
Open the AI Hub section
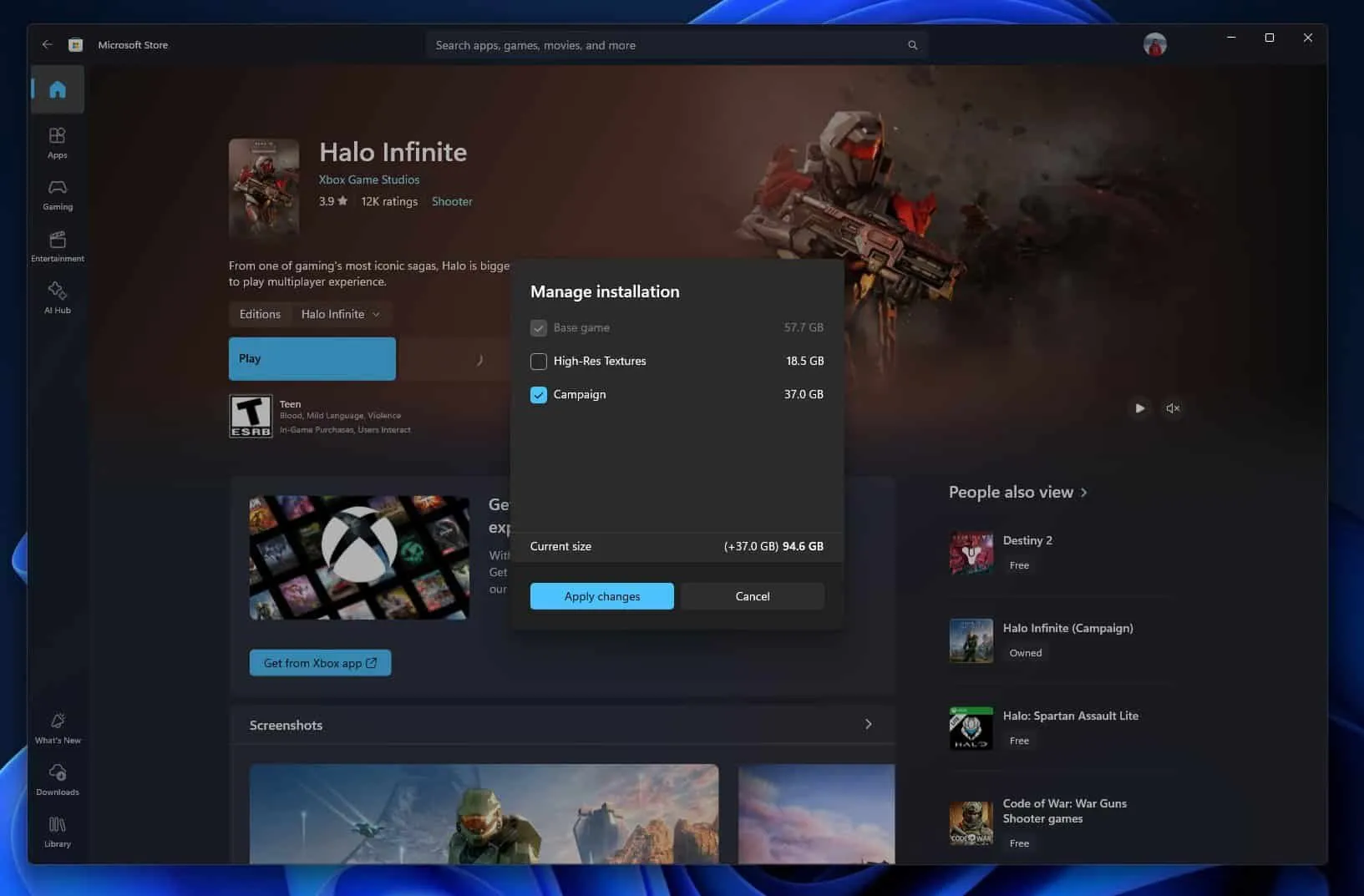coord(57,297)
